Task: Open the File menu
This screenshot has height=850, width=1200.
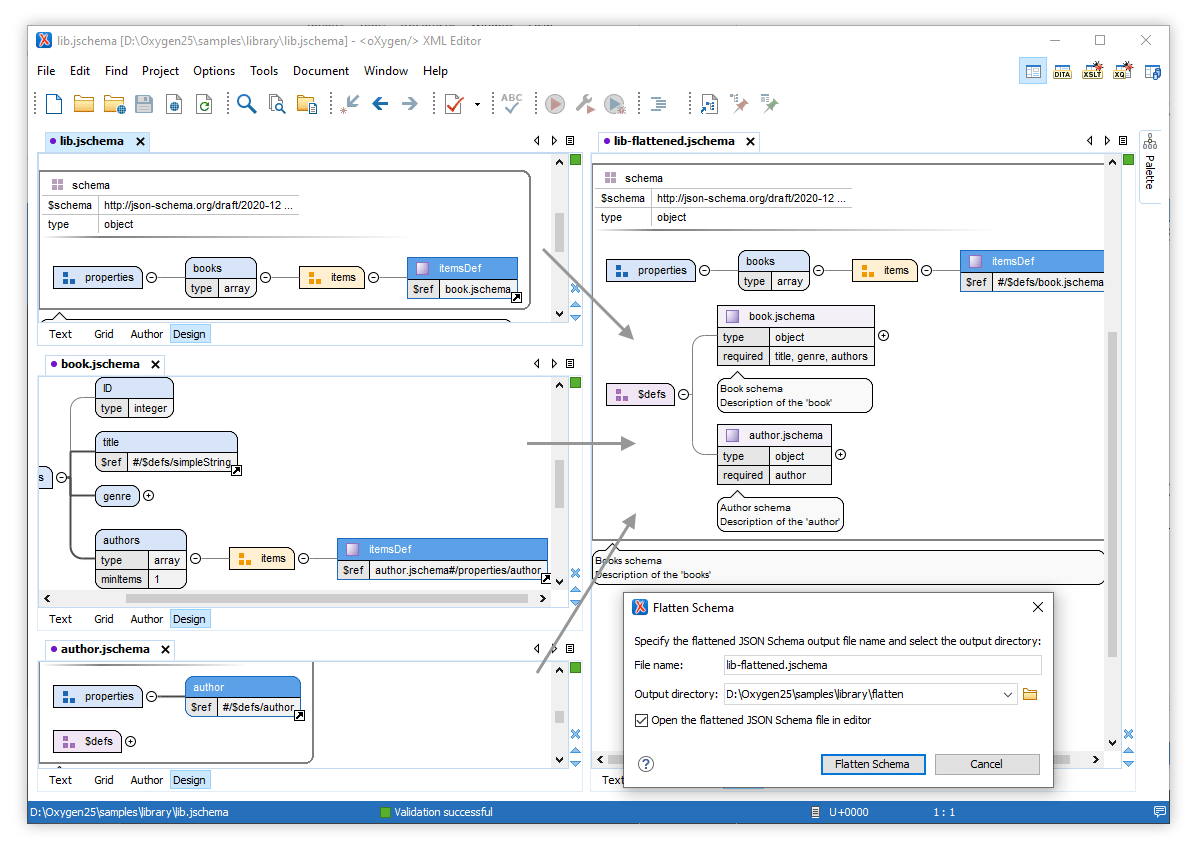Action: click(x=46, y=71)
